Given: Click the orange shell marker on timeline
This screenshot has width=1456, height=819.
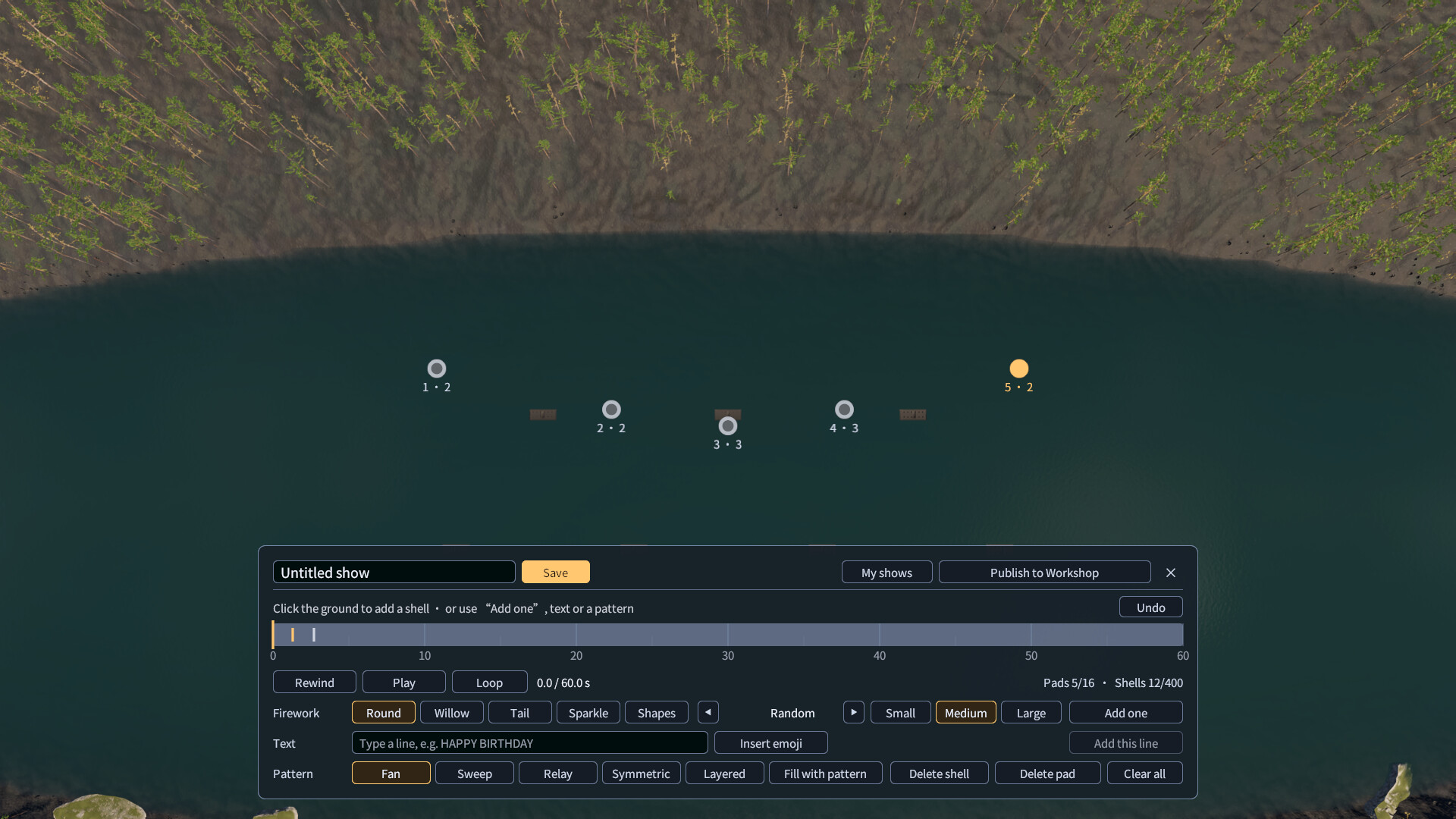Looking at the screenshot, I should click(x=293, y=635).
